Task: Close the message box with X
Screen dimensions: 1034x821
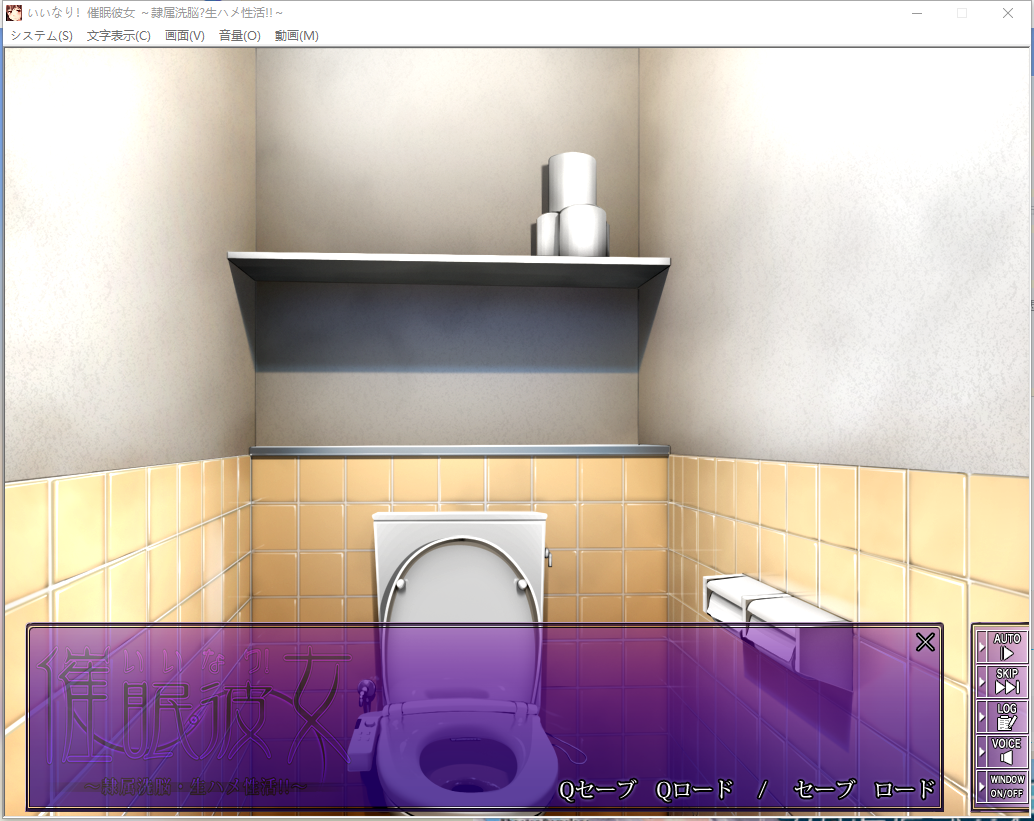Action: (925, 642)
